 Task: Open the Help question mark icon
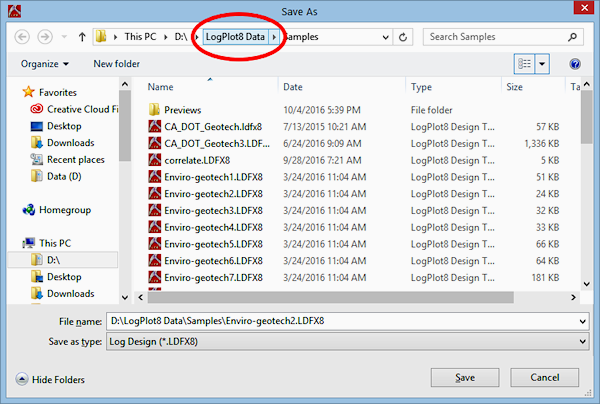575,64
